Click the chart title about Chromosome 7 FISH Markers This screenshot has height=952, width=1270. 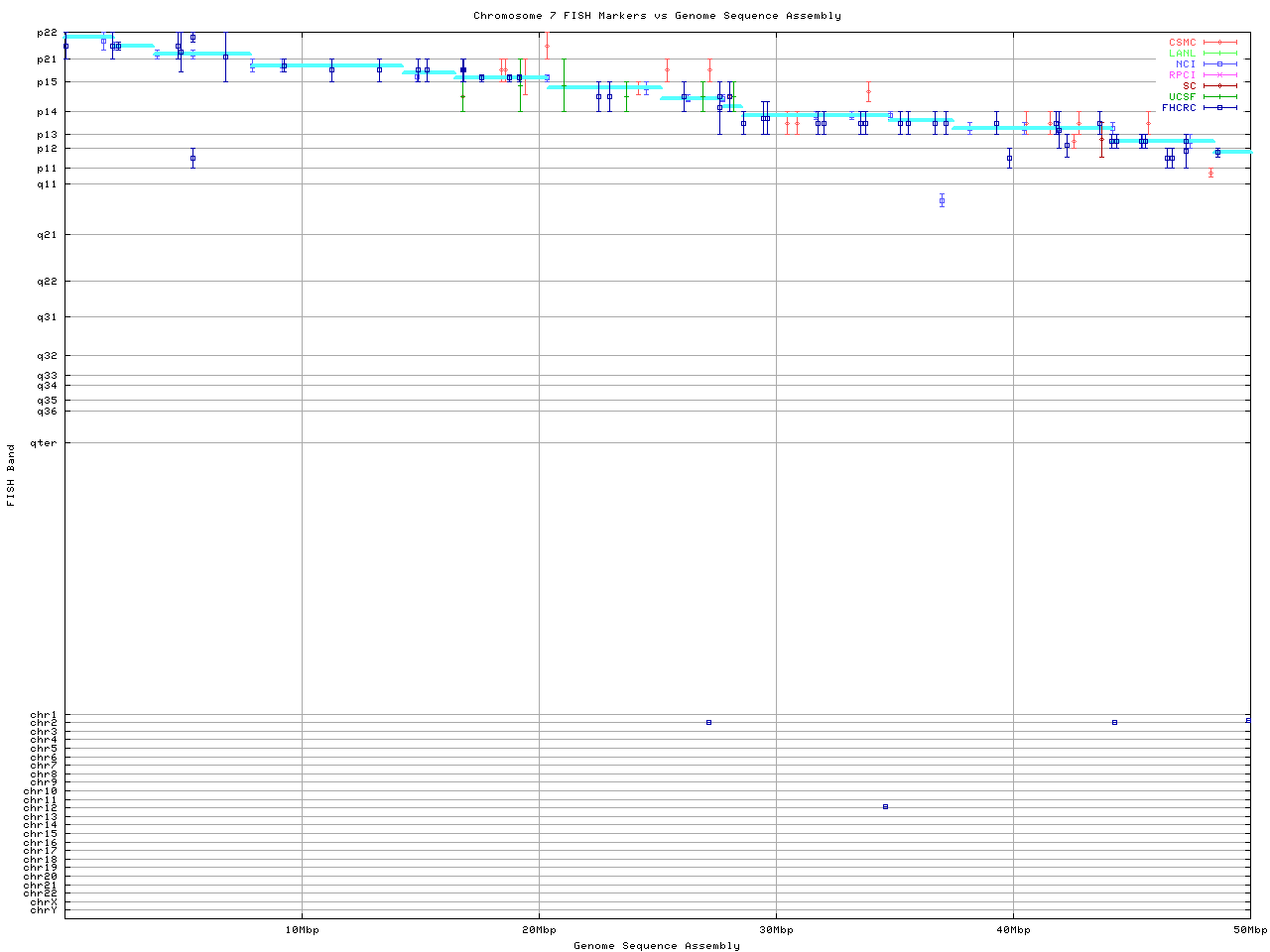[x=657, y=16]
